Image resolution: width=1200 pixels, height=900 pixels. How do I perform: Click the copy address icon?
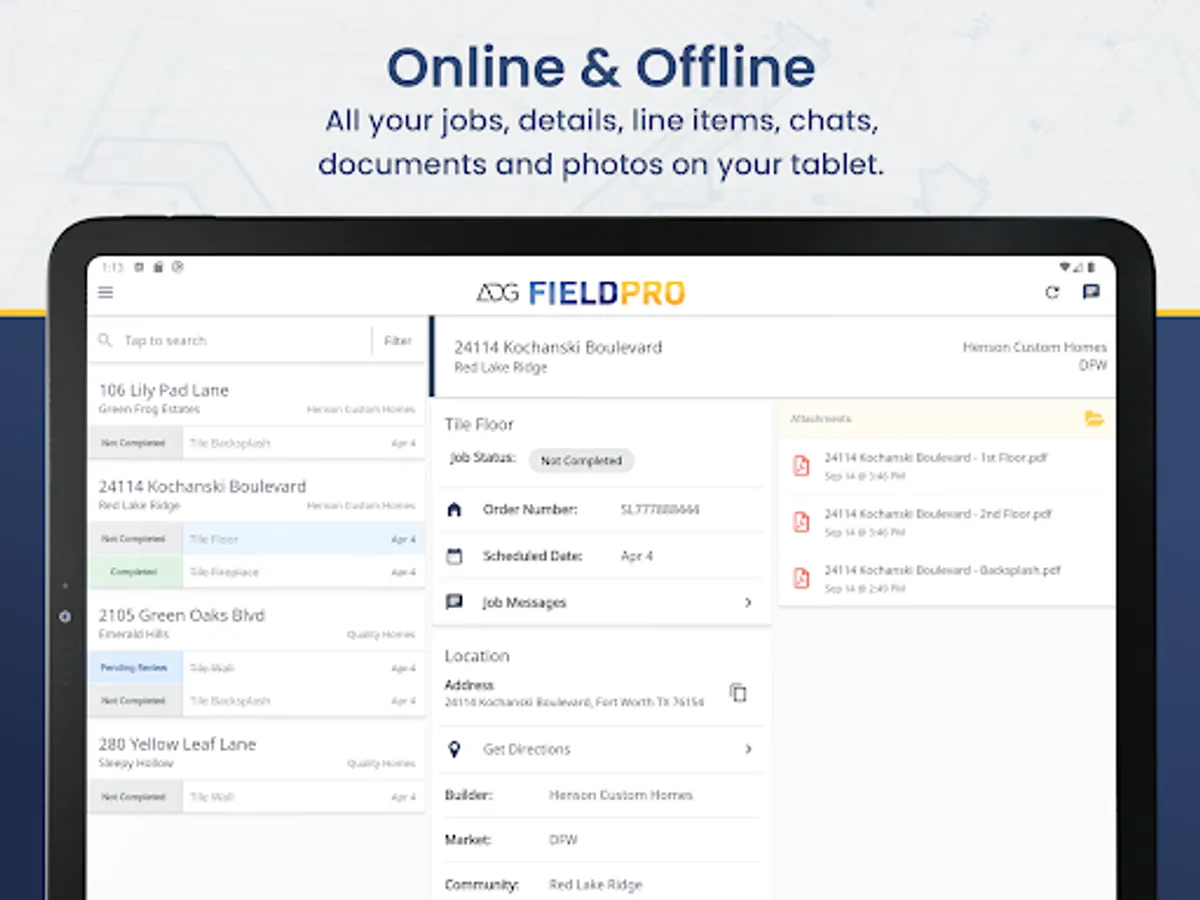pos(738,693)
